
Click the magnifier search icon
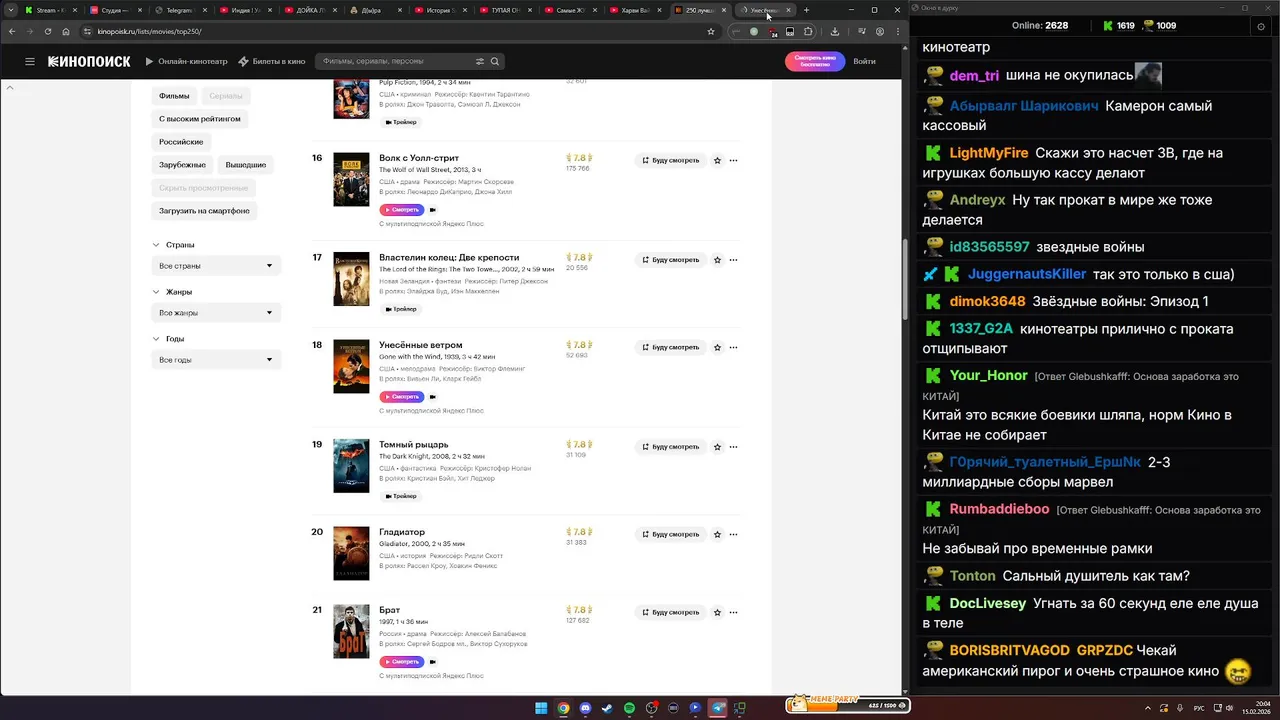tap(496, 61)
